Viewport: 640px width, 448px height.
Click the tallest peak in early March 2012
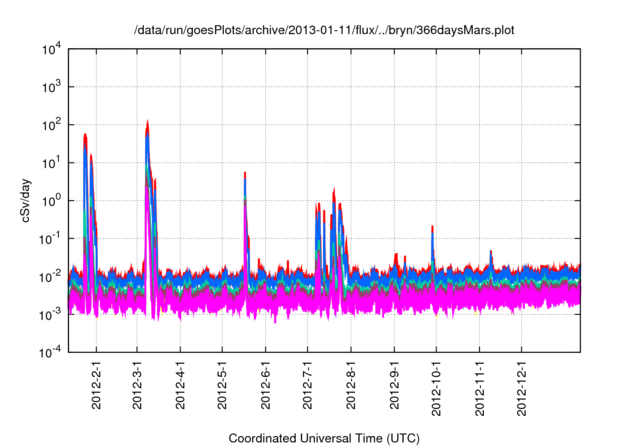click(x=148, y=124)
